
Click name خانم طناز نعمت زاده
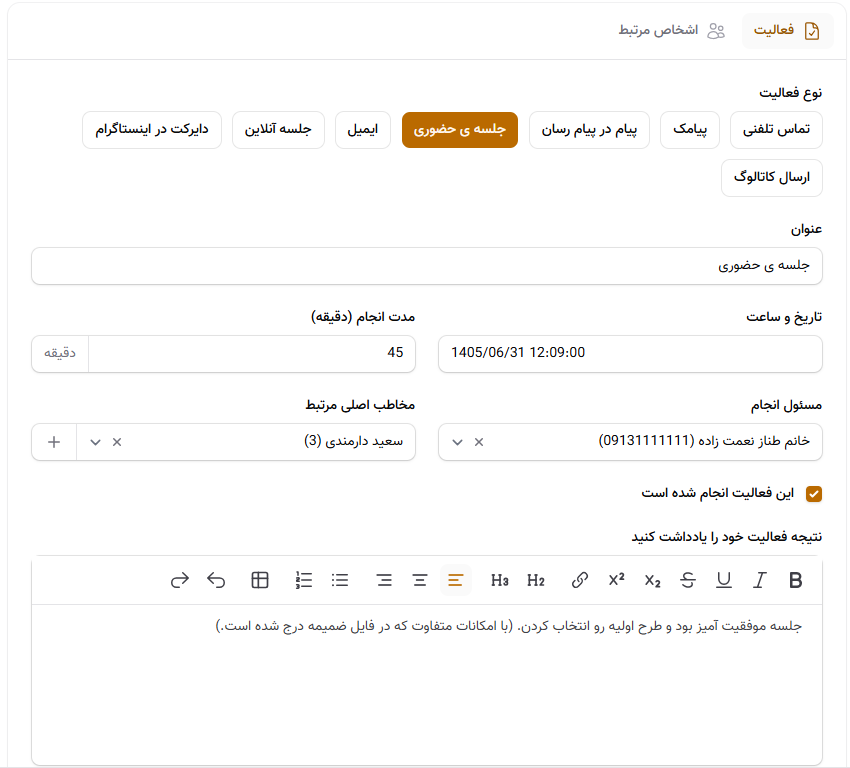pos(752,441)
